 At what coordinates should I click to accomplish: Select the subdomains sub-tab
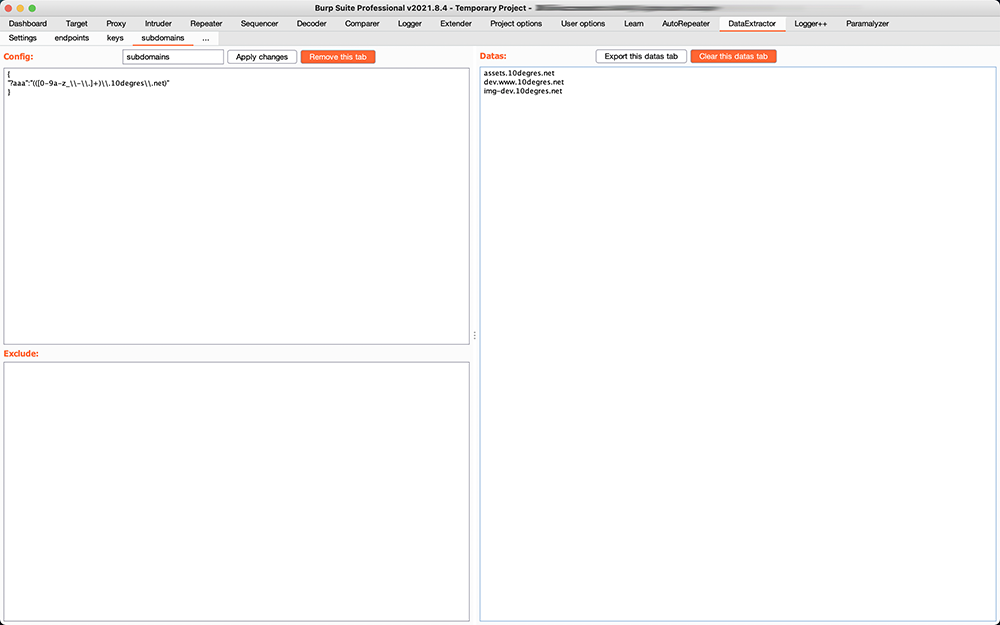163,38
